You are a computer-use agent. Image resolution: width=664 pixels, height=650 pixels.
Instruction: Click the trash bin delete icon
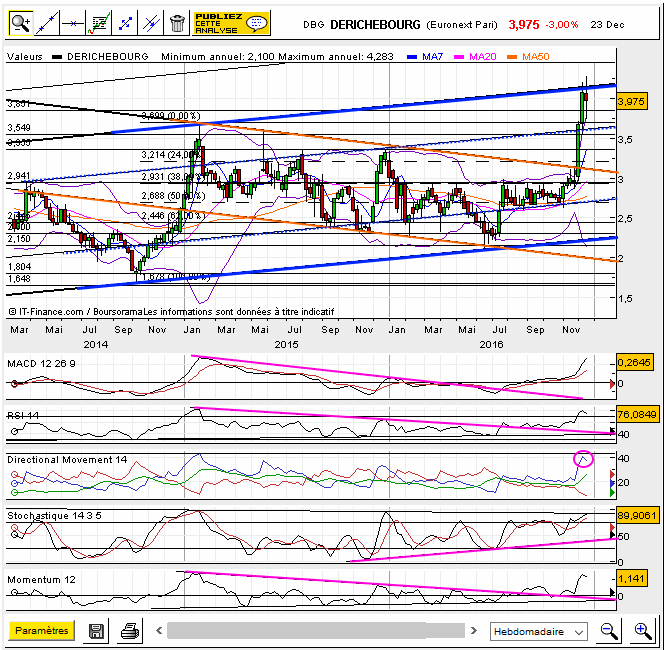point(177,23)
